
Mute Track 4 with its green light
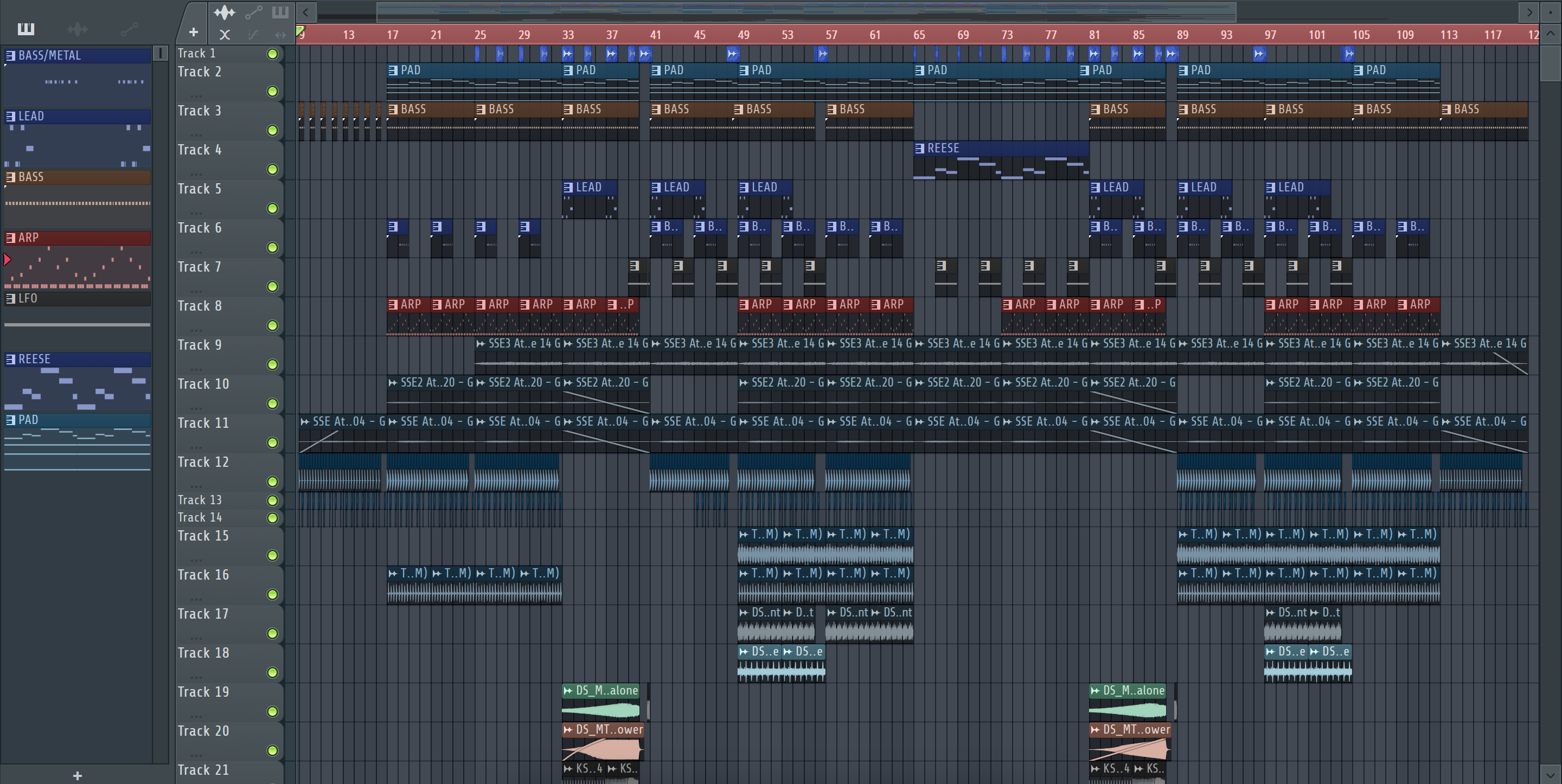pyautogui.click(x=273, y=170)
